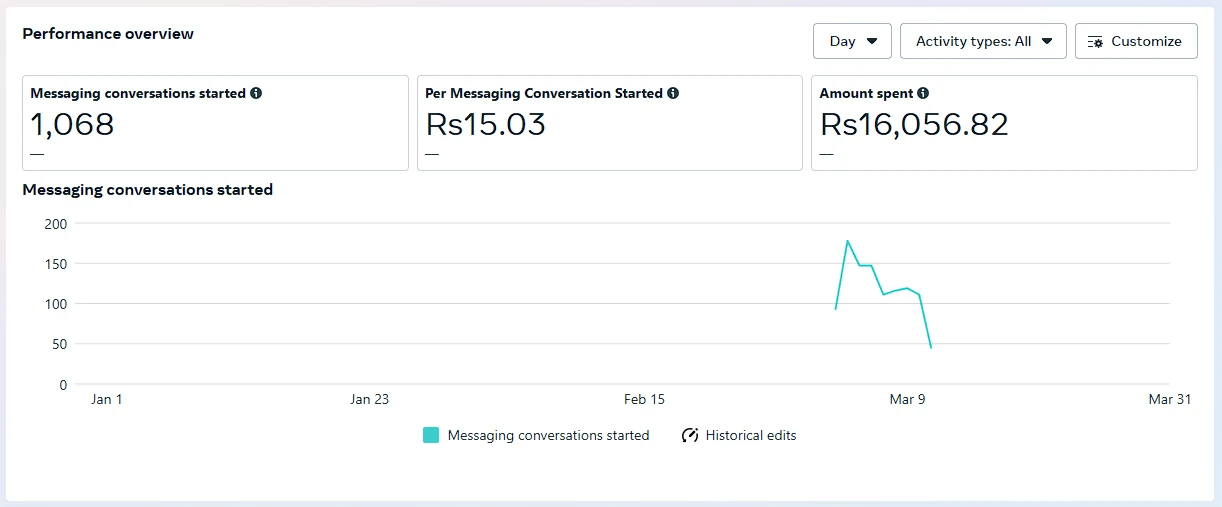Open the Day time-granularity dropdown

coord(852,41)
